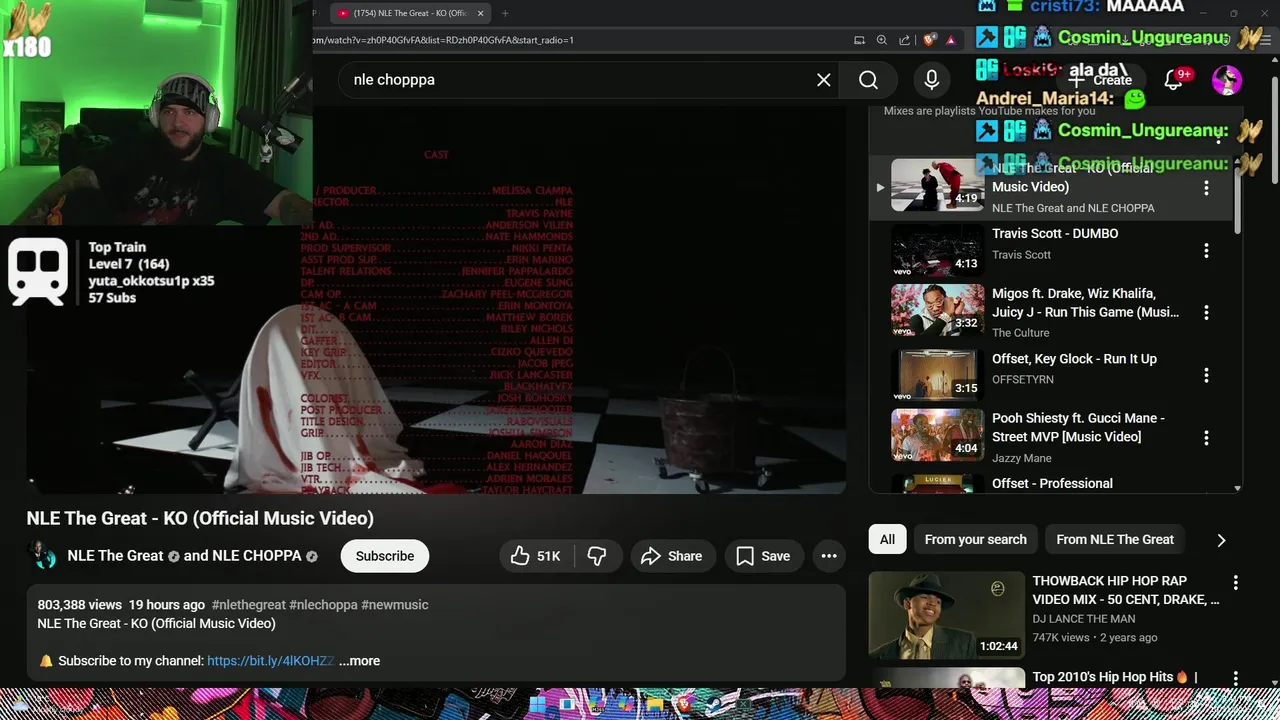Open Throwback Hip Hop Rap Video Mix thumbnail
Viewport: 1280px width, 720px height.
pos(947,615)
